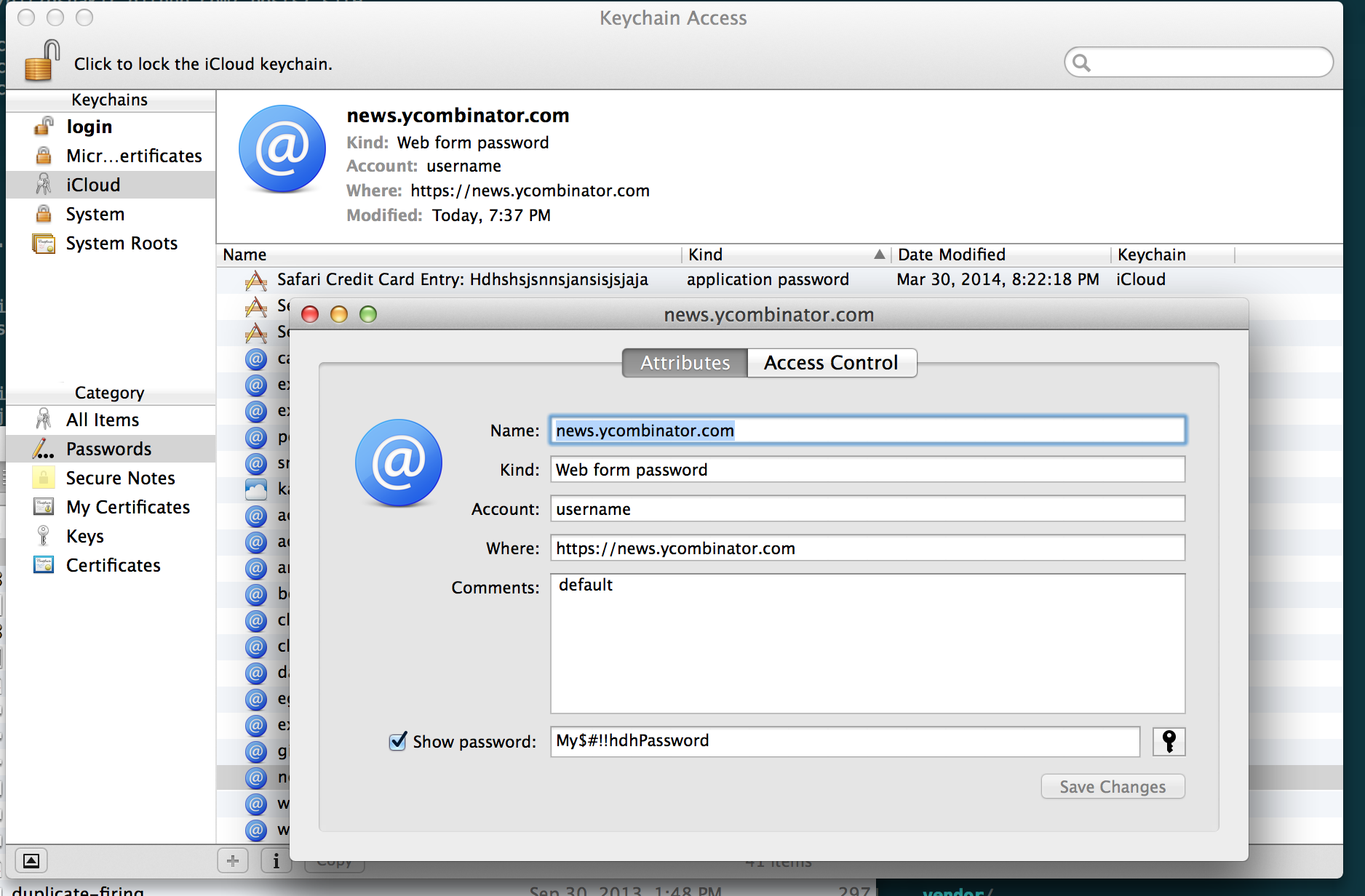Sort the list by Keychain column
Screen dimensions: 1365x896
tap(1173, 255)
